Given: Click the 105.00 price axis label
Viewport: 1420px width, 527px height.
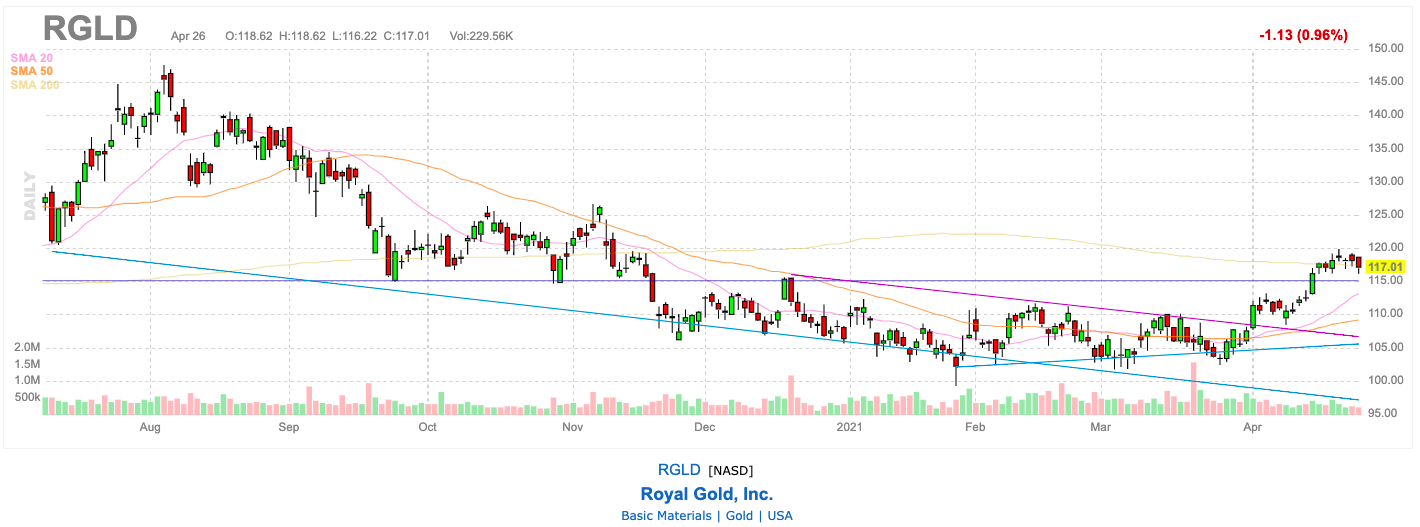Looking at the screenshot, I should tap(1385, 347).
